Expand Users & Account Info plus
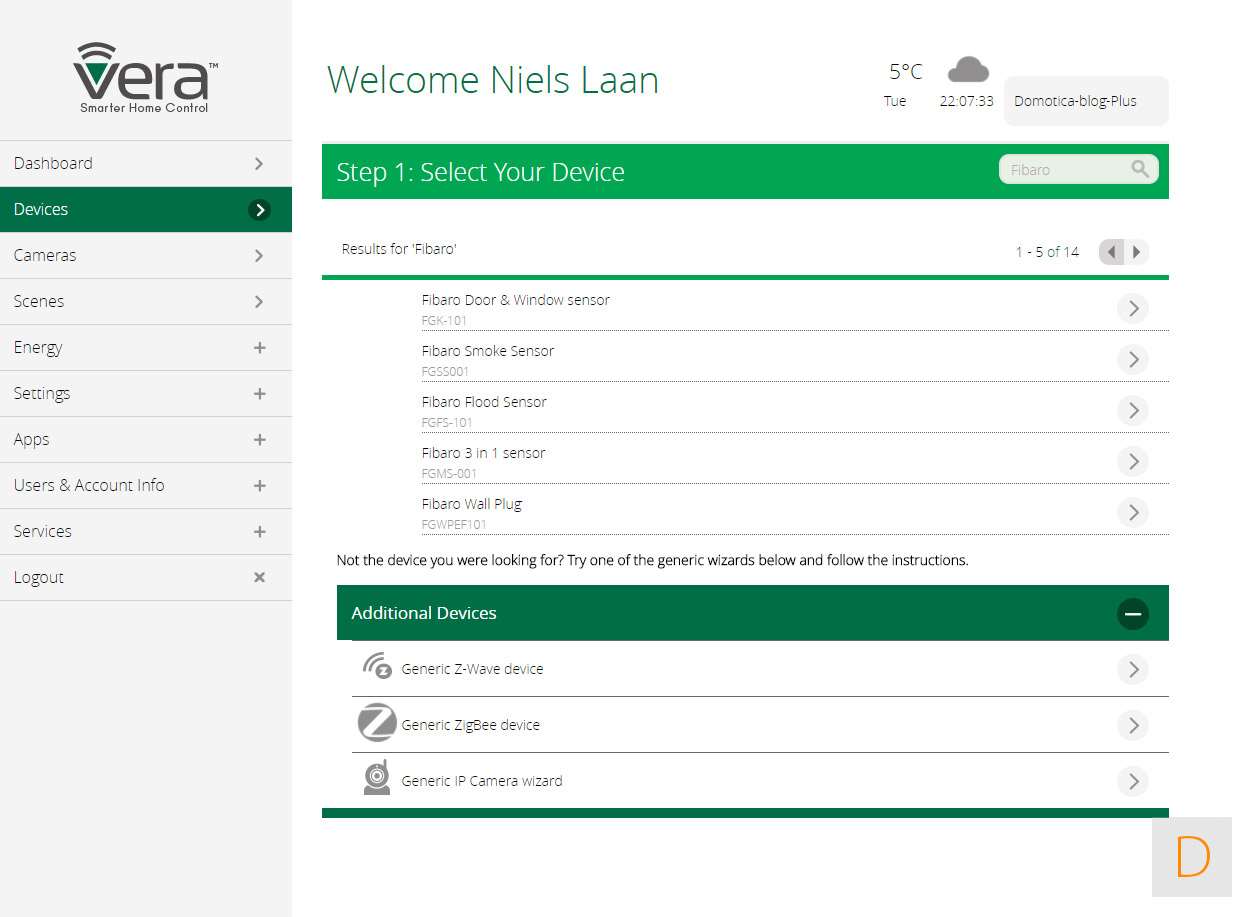The height and width of the screenshot is (917, 1252). point(259,485)
